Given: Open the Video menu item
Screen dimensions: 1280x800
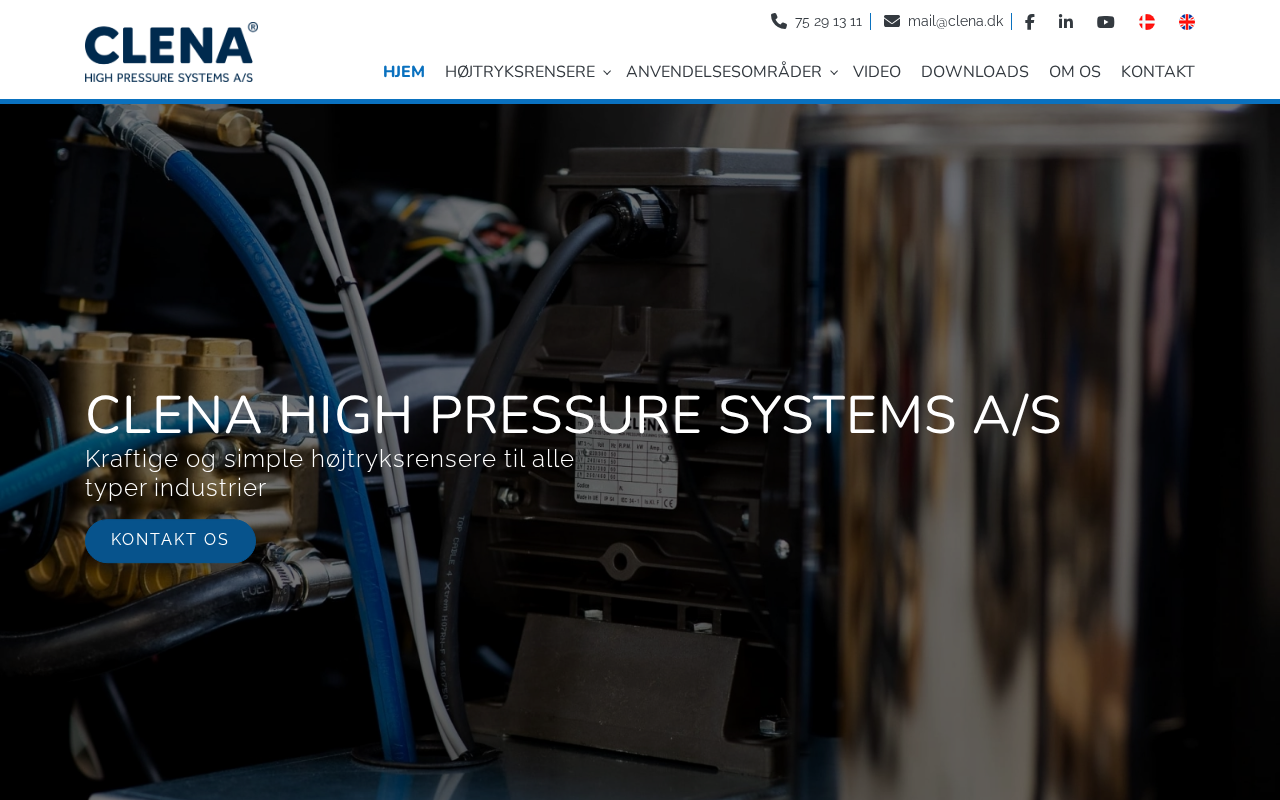Looking at the screenshot, I should [x=877, y=72].
